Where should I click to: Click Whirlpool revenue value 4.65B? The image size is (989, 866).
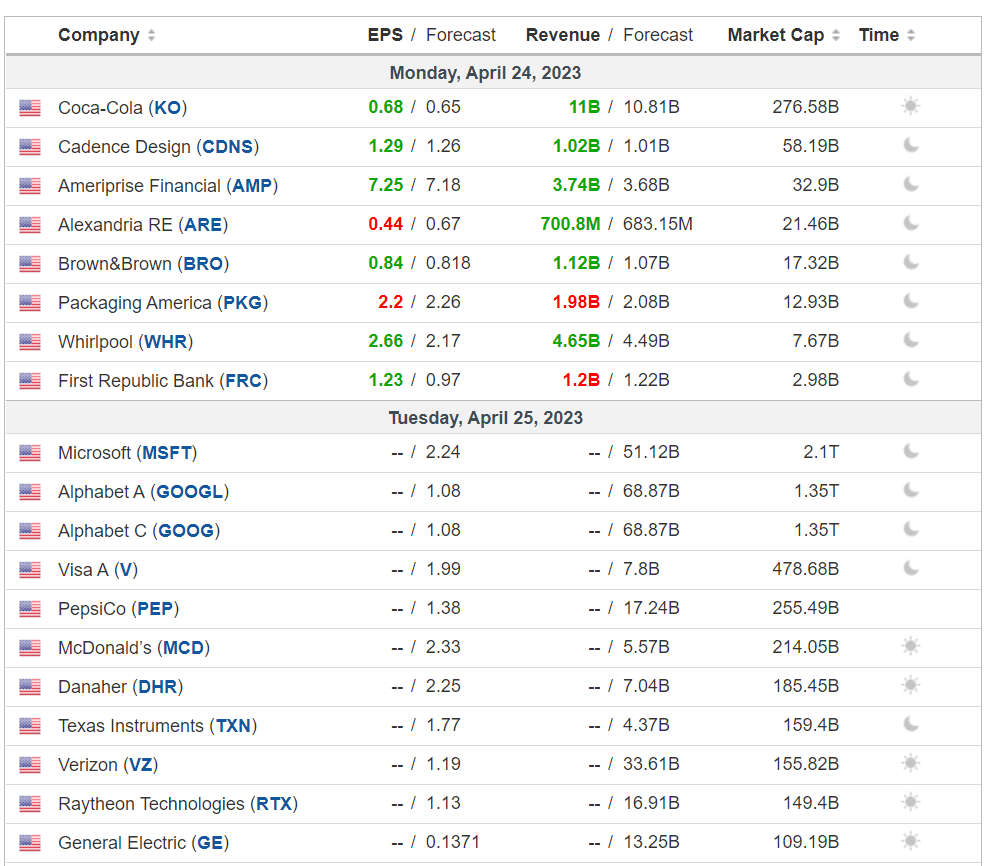click(x=576, y=341)
